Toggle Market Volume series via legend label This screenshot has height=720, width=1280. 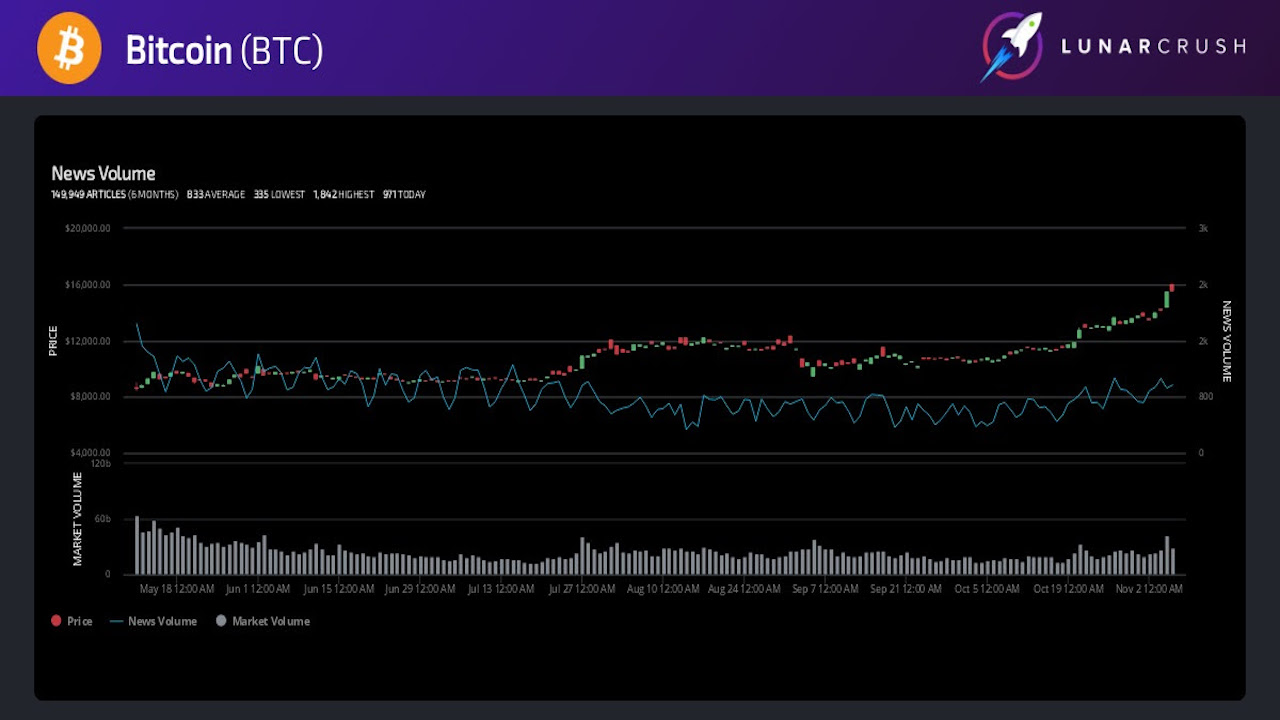(x=271, y=621)
